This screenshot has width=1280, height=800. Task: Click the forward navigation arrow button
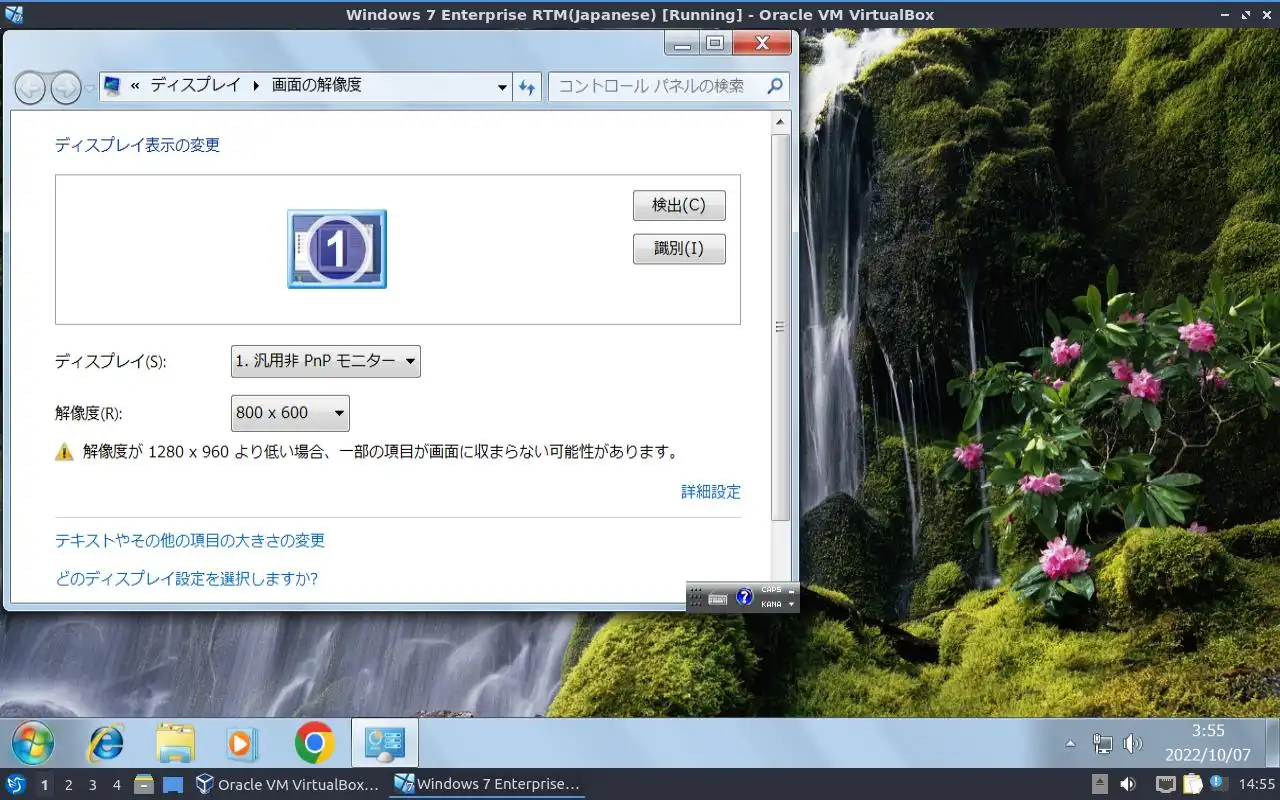65,88
